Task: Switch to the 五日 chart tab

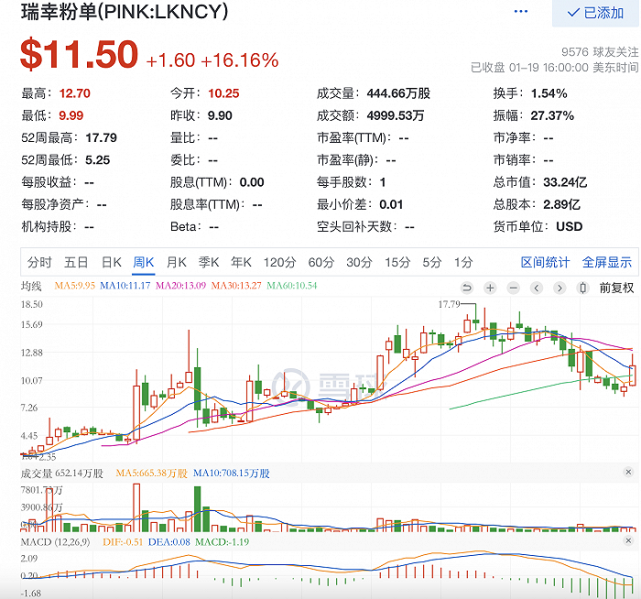Action: click(76, 262)
